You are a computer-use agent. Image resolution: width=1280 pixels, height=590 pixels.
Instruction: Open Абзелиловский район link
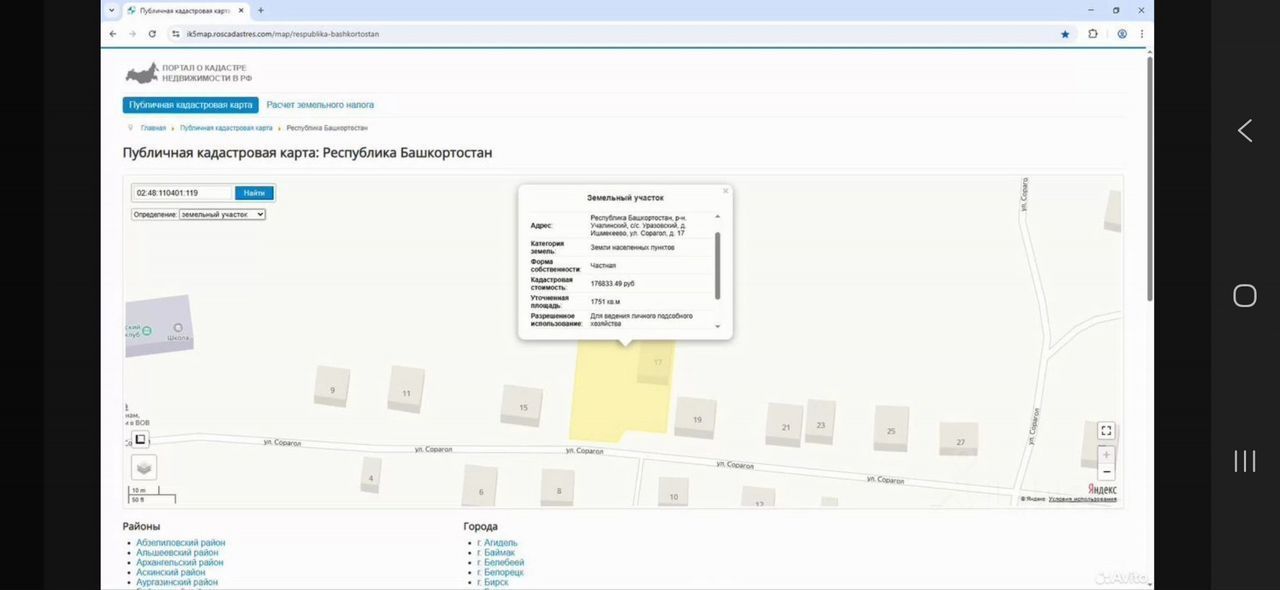point(181,543)
